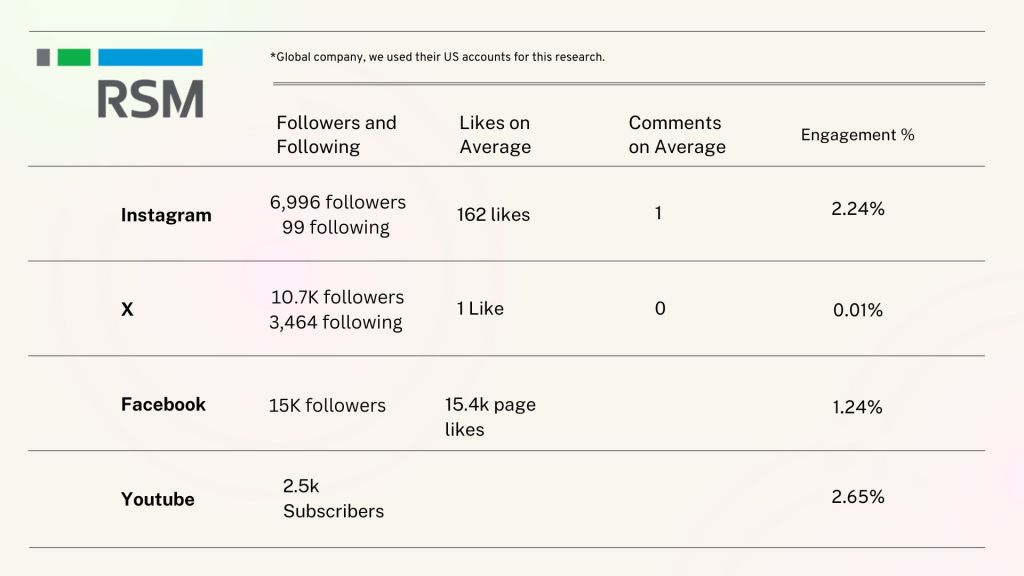Select the US accounts footnote text
The width and height of the screenshot is (1024, 576).
click(437, 57)
